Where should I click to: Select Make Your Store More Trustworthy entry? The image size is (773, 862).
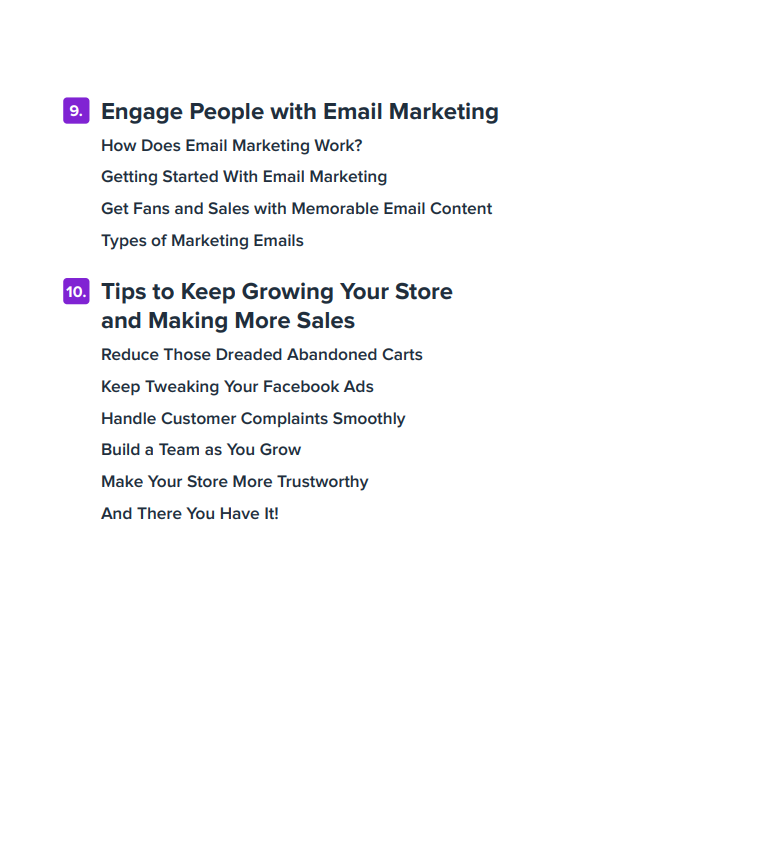(234, 482)
